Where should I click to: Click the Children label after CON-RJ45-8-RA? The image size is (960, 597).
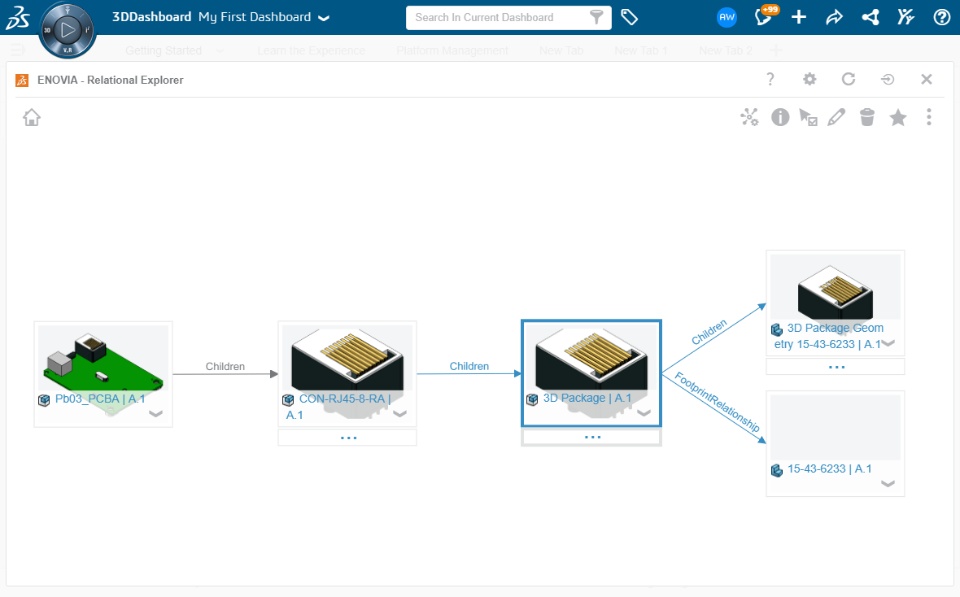(x=469, y=366)
